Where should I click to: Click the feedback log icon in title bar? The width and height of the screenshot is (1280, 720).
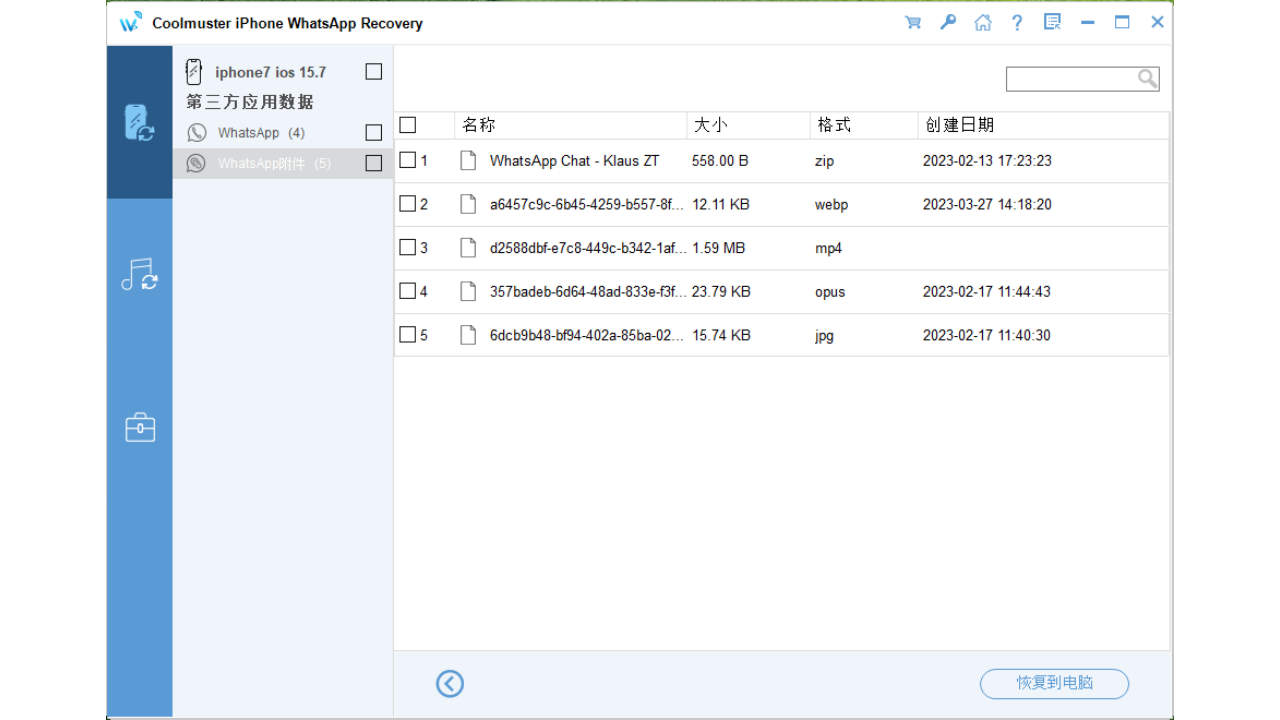click(1052, 21)
